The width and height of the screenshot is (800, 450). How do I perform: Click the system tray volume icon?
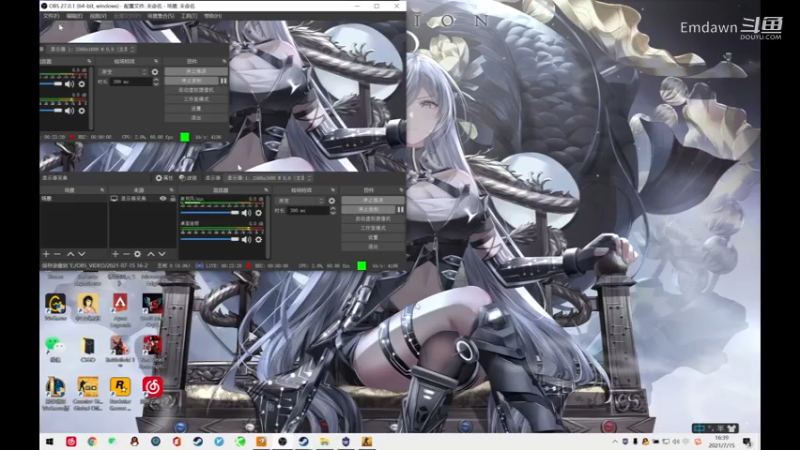pos(676,442)
